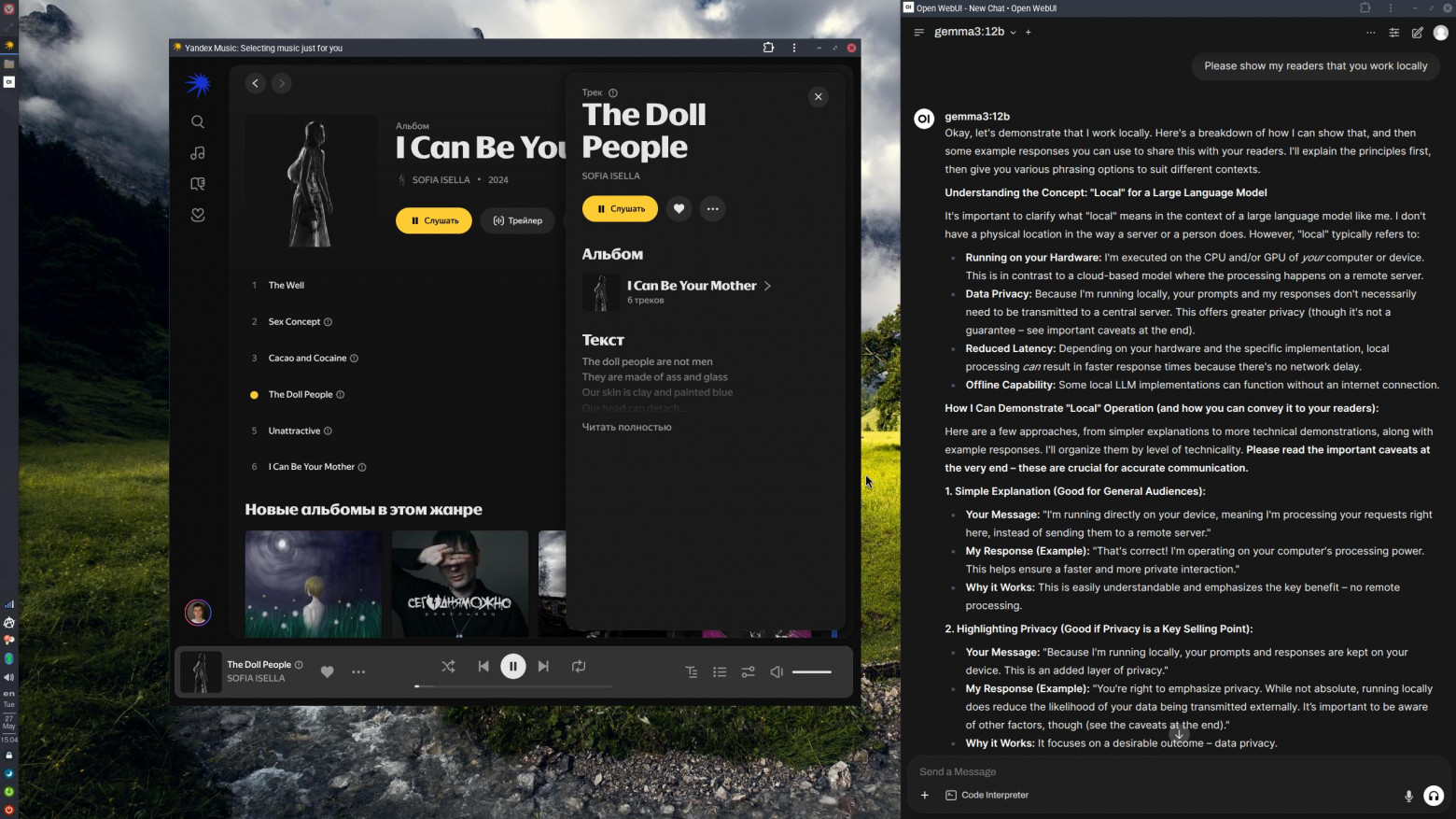Skip to previous track in player bar
The image size is (1456, 819).
coord(483,667)
